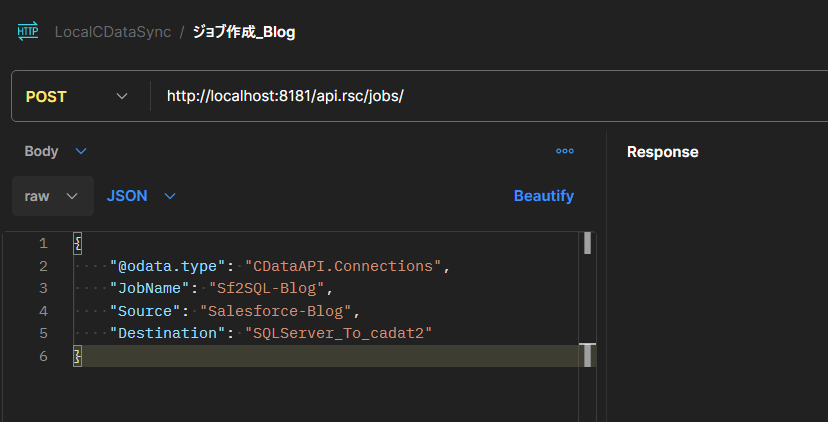The width and height of the screenshot is (828, 422).
Task: Click the HTTP request type icon
Action: [x=27, y=31]
